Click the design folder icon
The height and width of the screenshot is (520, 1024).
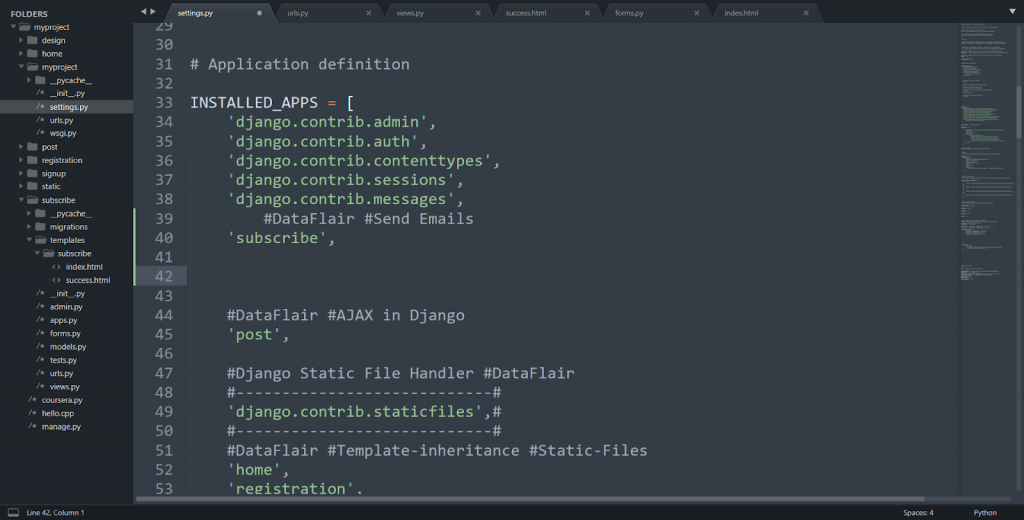32,41
